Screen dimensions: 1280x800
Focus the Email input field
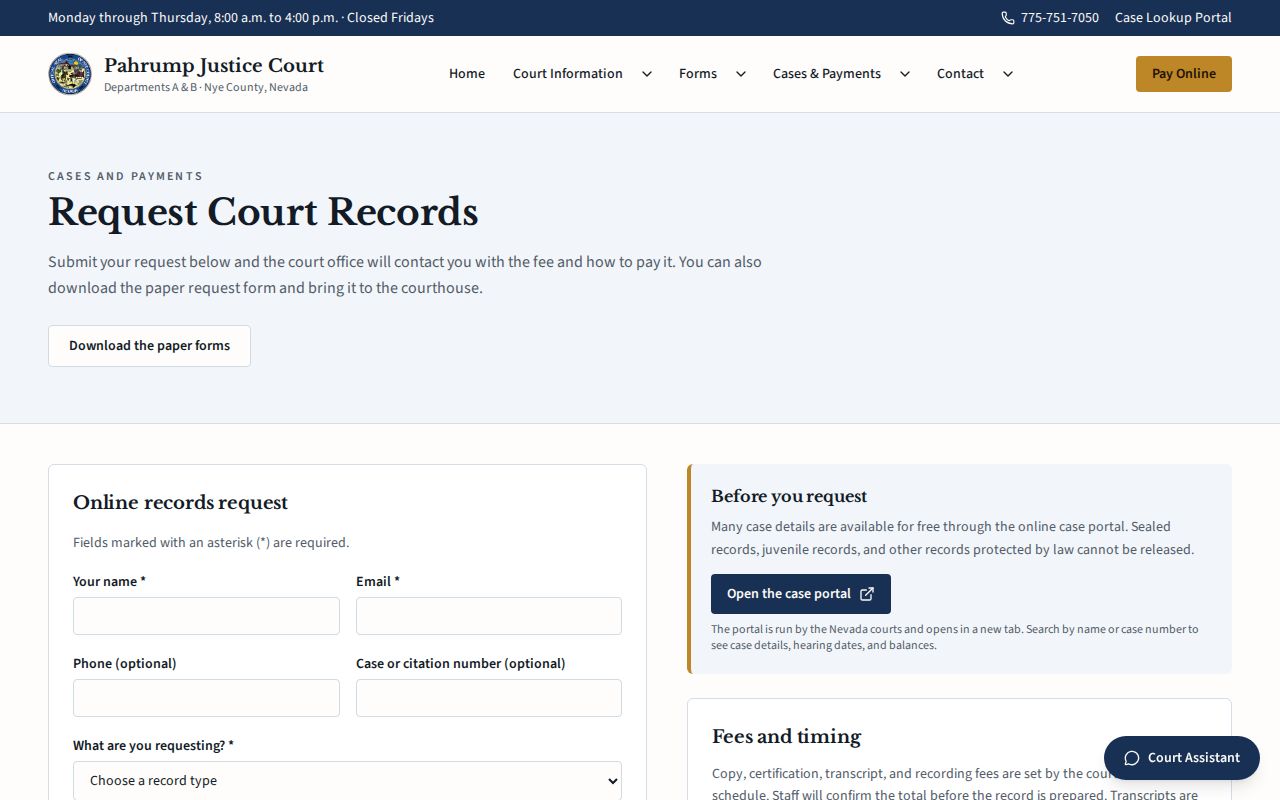tap(489, 616)
